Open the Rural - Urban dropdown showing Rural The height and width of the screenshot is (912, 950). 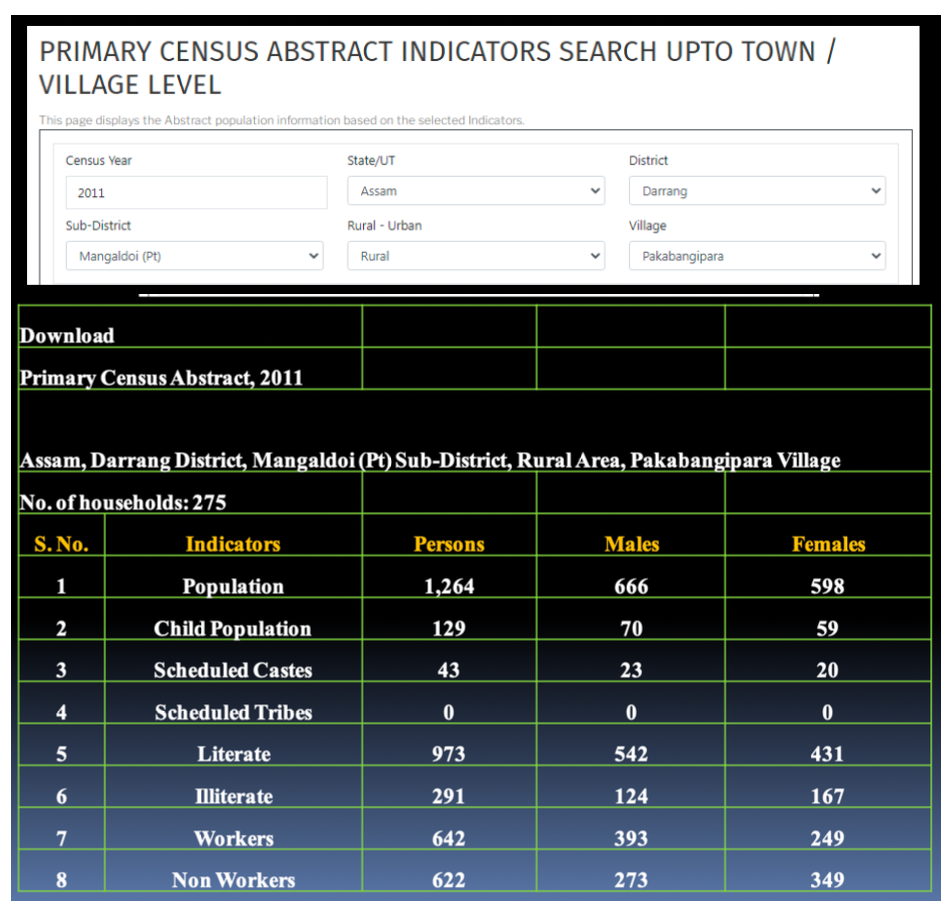pos(476,256)
